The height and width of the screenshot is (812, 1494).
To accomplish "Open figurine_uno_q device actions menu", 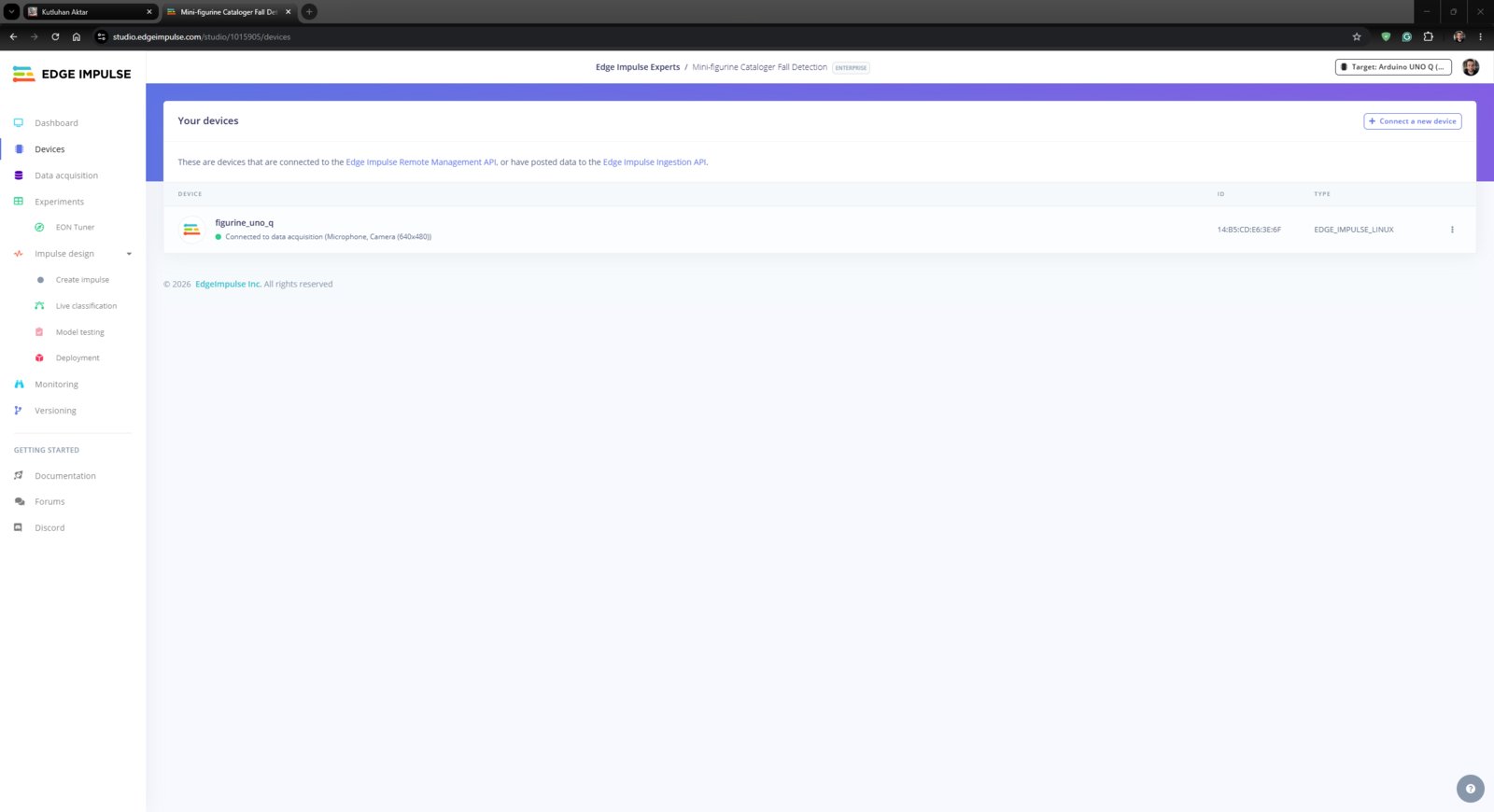I will [x=1452, y=230].
